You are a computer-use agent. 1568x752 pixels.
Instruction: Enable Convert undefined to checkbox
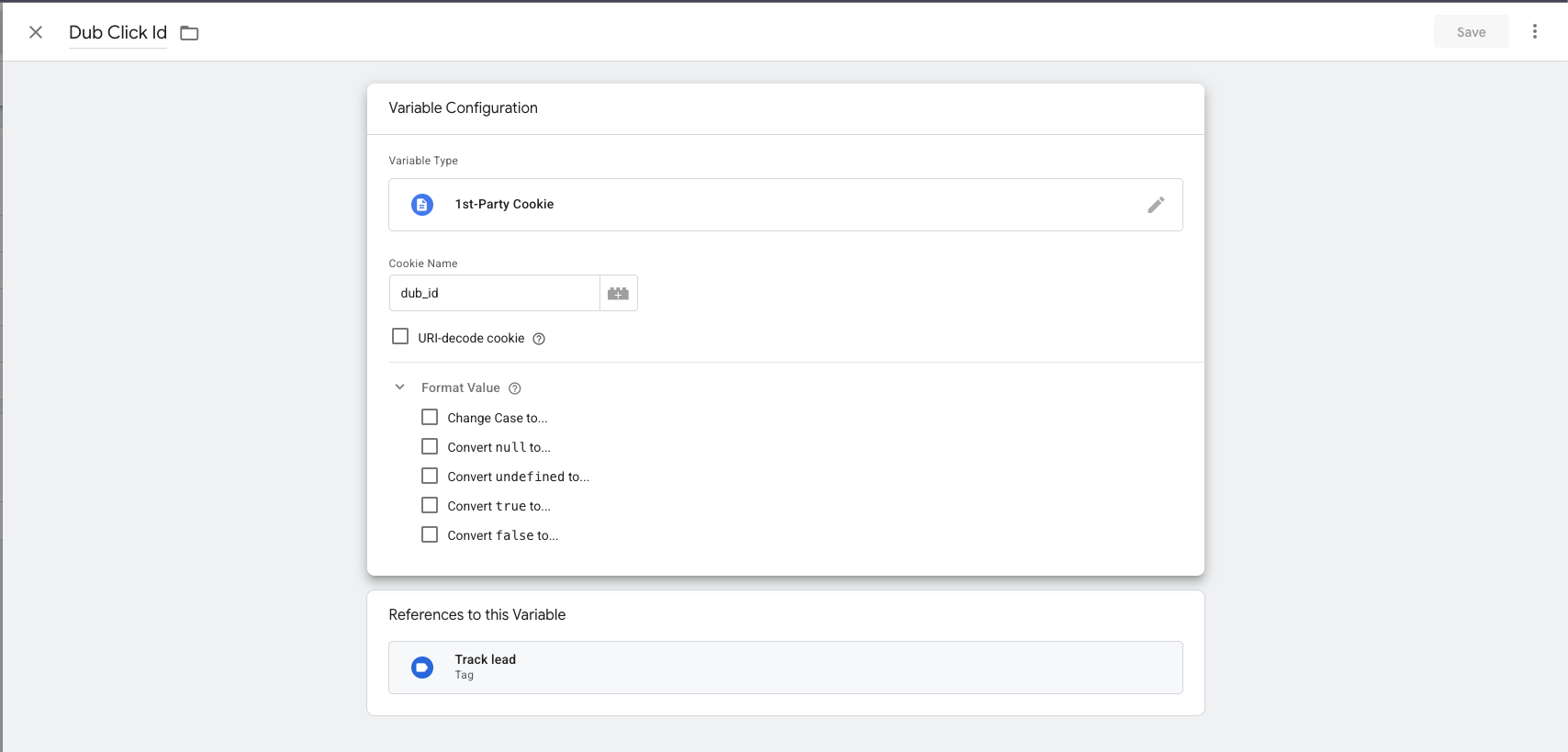tap(430, 477)
